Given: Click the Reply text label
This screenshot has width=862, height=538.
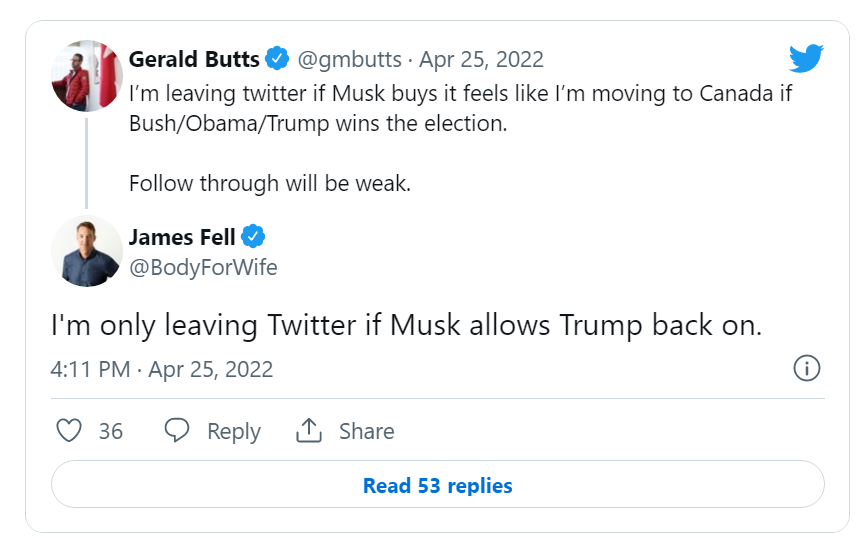Looking at the screenshot, I should [233, 431].
